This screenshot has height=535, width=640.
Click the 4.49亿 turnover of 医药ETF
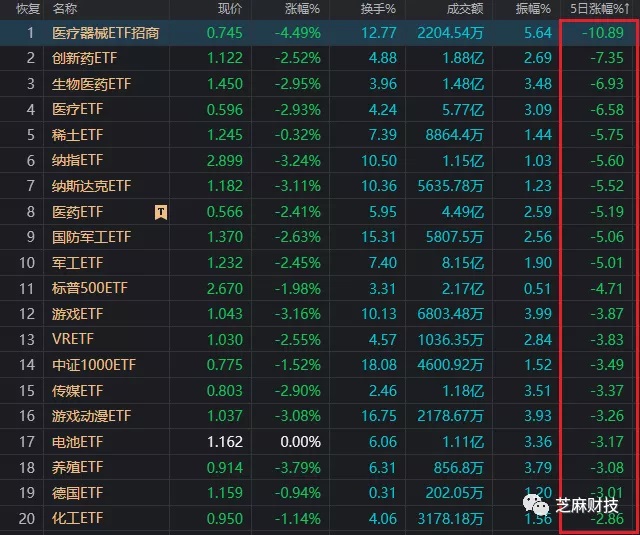pyautogui.click(x=463, y=212)
